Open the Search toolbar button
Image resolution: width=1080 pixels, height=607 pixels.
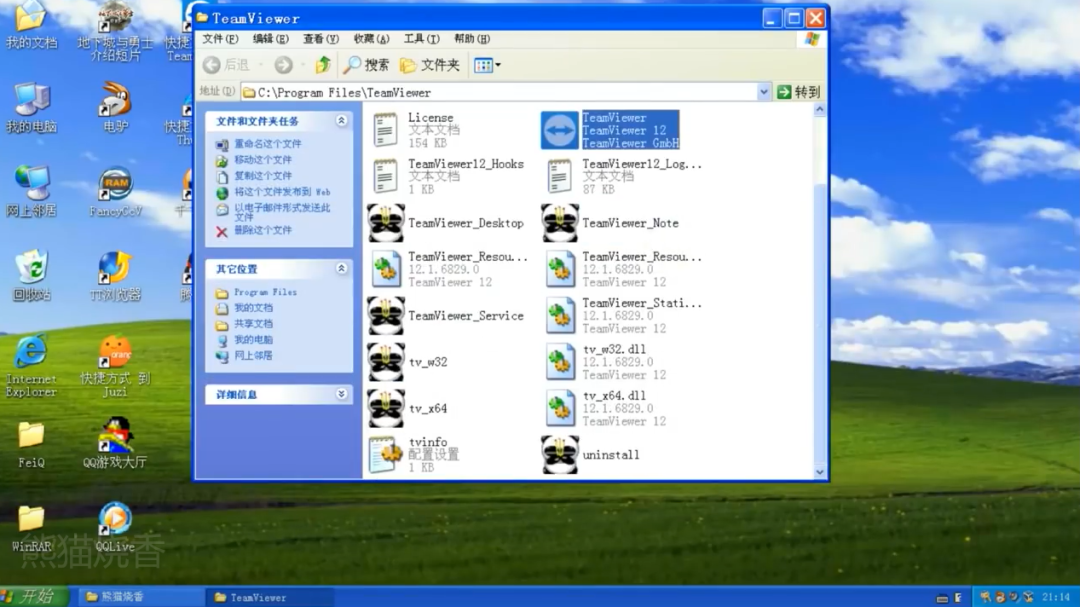pyautogui.click(x=366, y=65)
